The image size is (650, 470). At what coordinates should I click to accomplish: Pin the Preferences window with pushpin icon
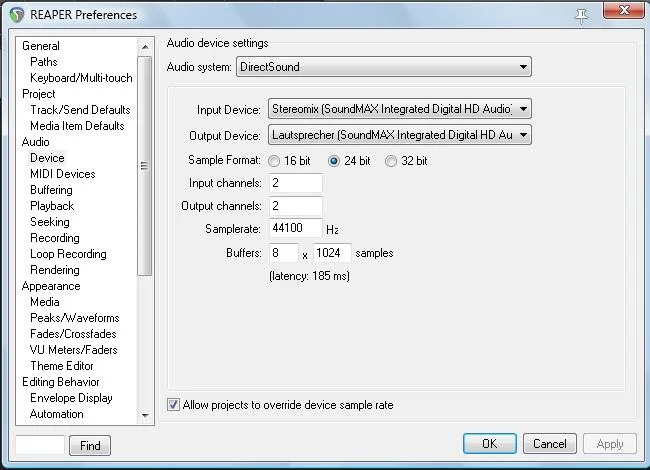click(x=582, y=16)
